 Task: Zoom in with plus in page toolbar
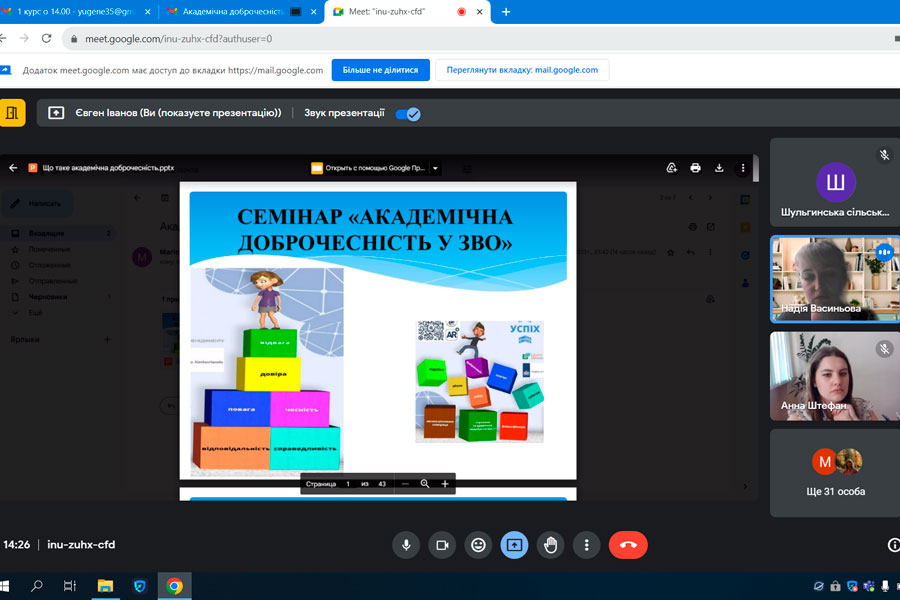pos(445,484)
